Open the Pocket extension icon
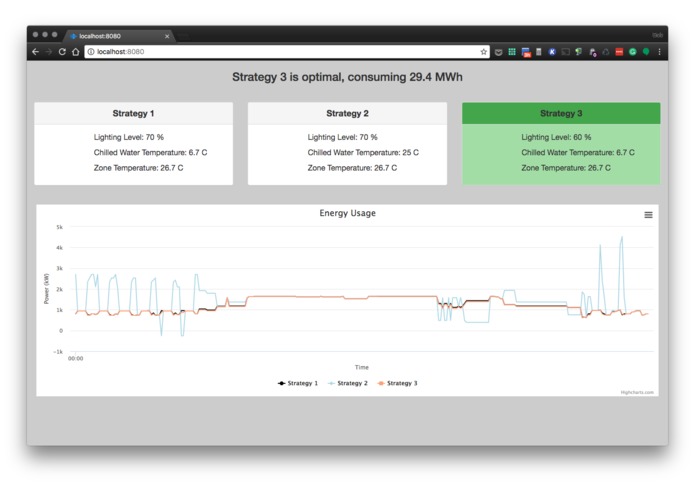 click(x=498, y=52)
